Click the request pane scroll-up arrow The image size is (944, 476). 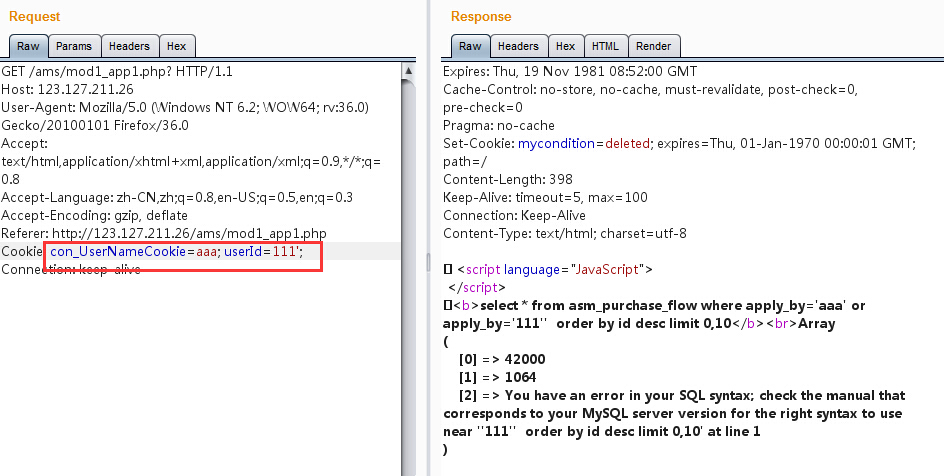[x=408, y=70]
